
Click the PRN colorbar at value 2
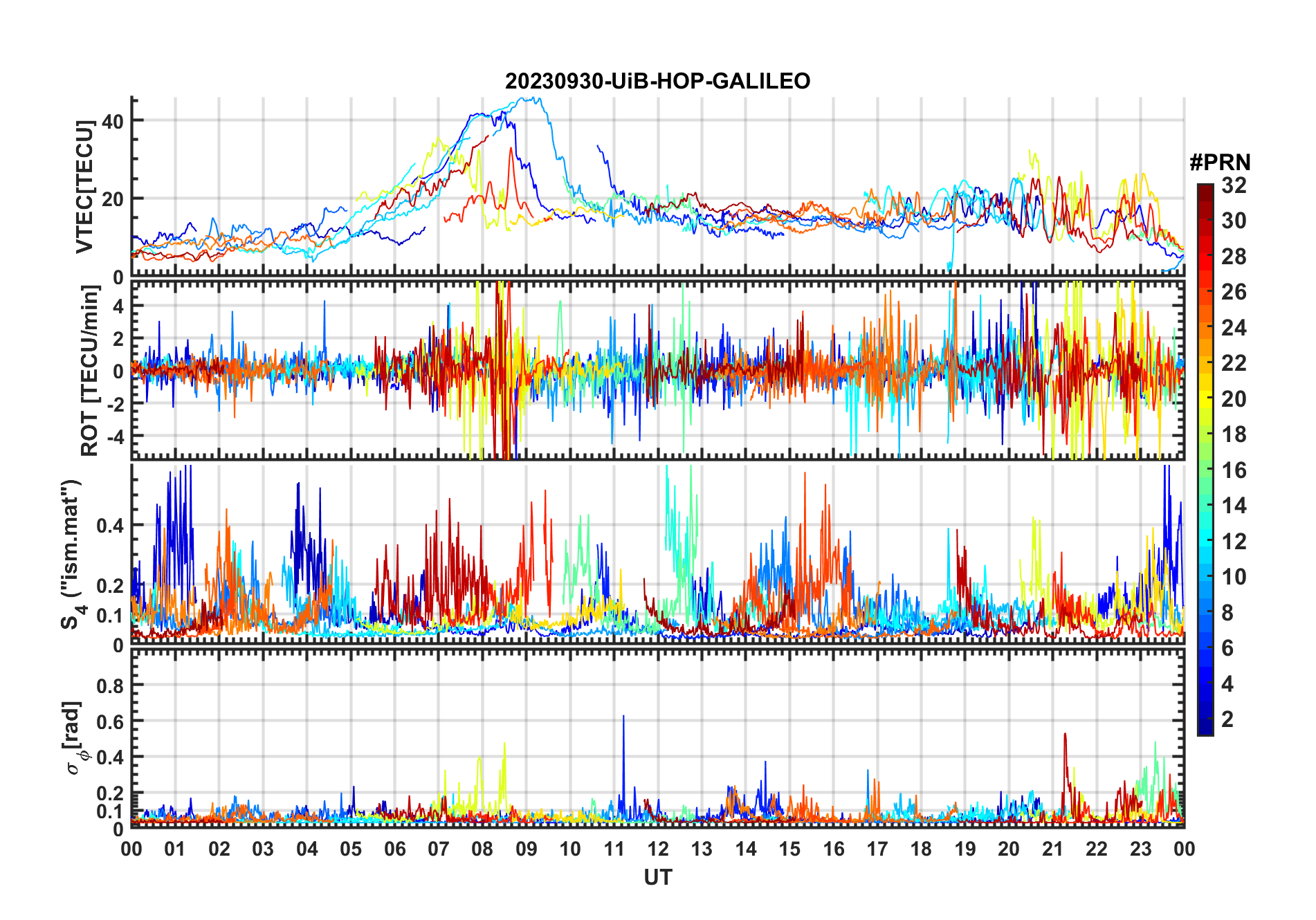coord(1205,719)
